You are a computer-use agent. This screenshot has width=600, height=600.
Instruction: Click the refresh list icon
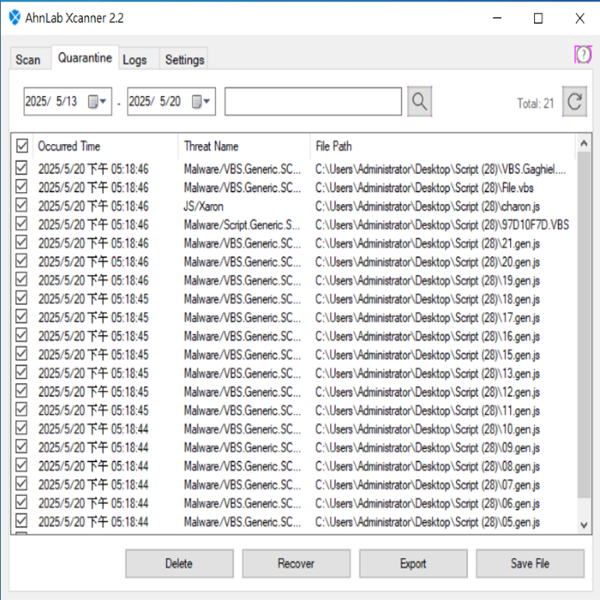[574, 102]
